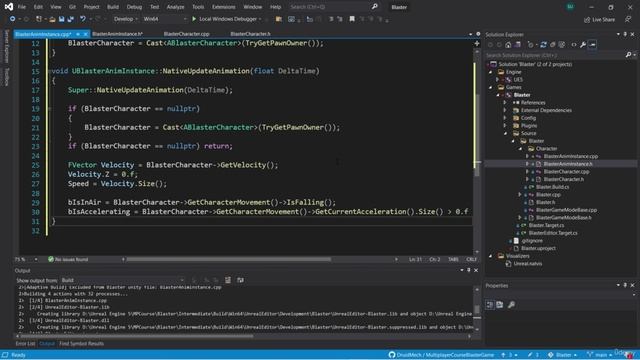Open Show output from Build dropdown

click(x=122, y=280)
